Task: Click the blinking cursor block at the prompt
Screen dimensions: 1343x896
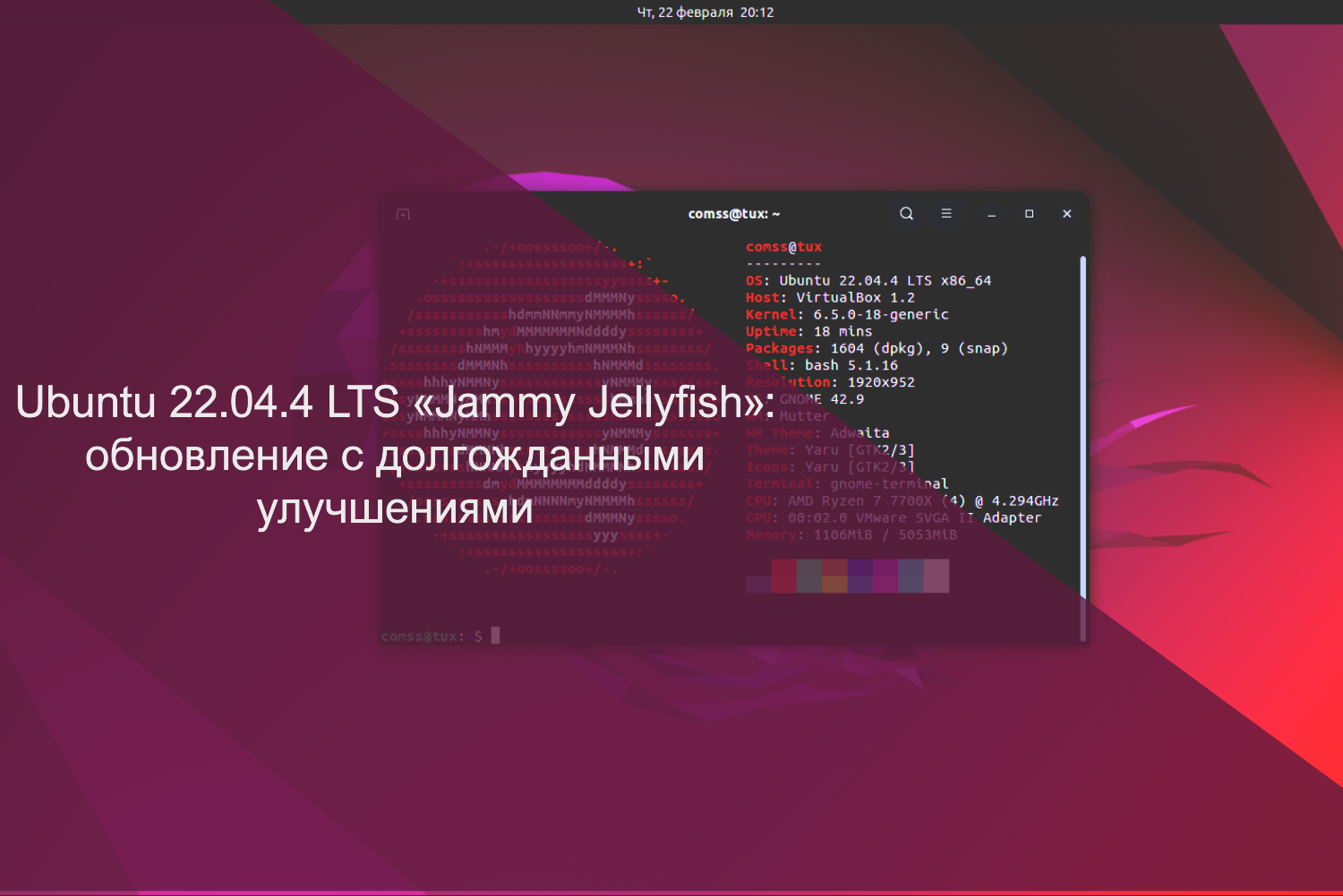Action: click(493, 636)
